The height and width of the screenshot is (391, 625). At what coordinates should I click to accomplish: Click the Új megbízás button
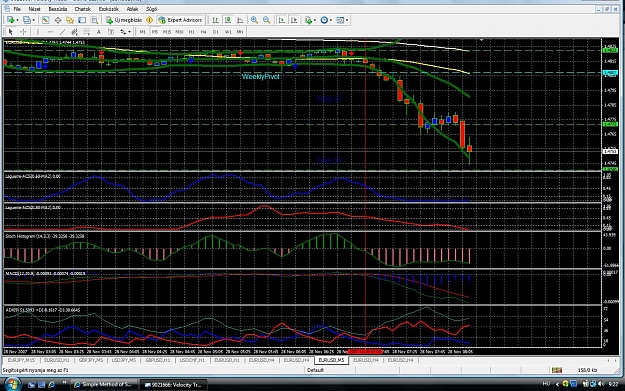[124, 20]
